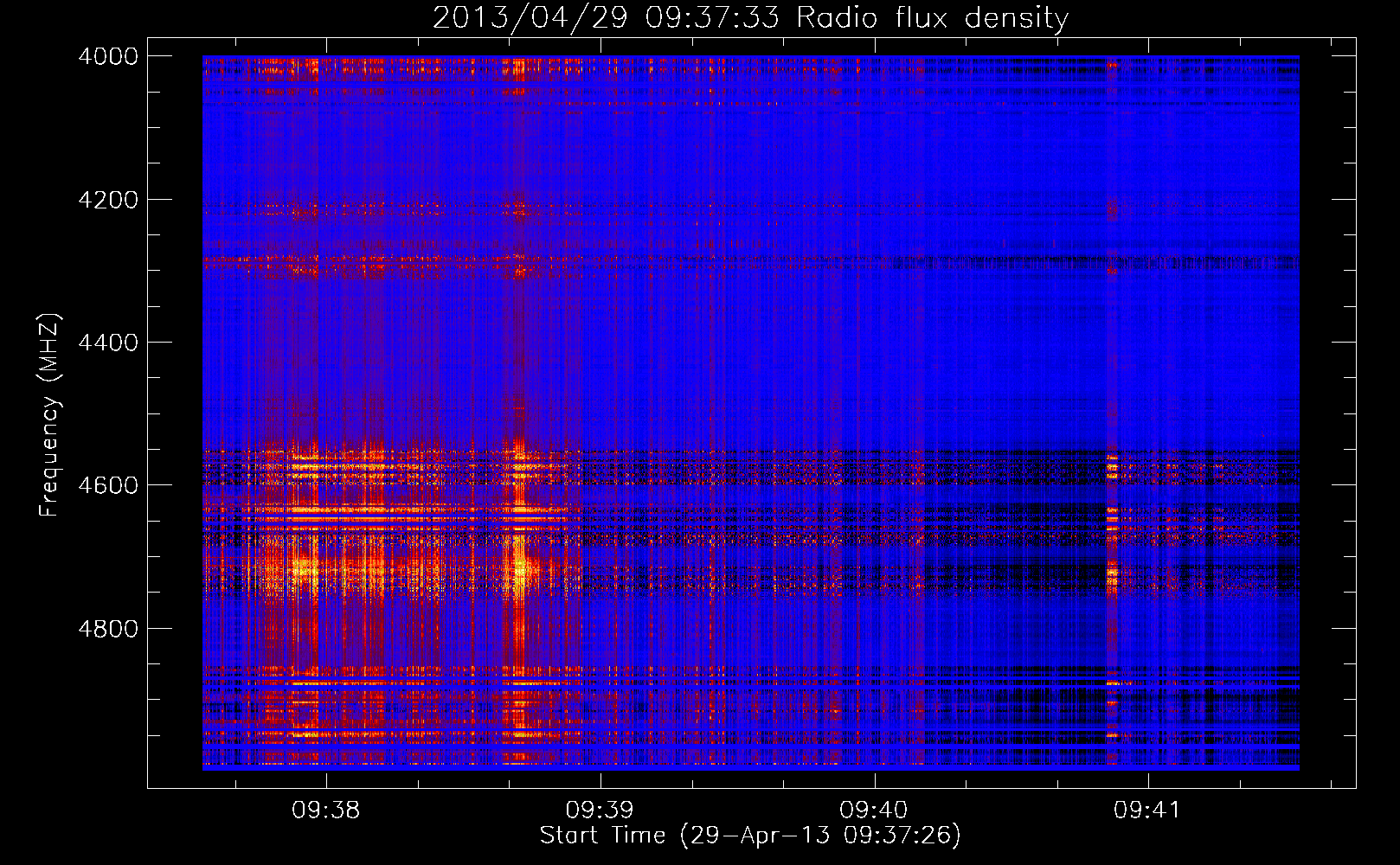Select the 4200 frequency axis label

point(108,200)
